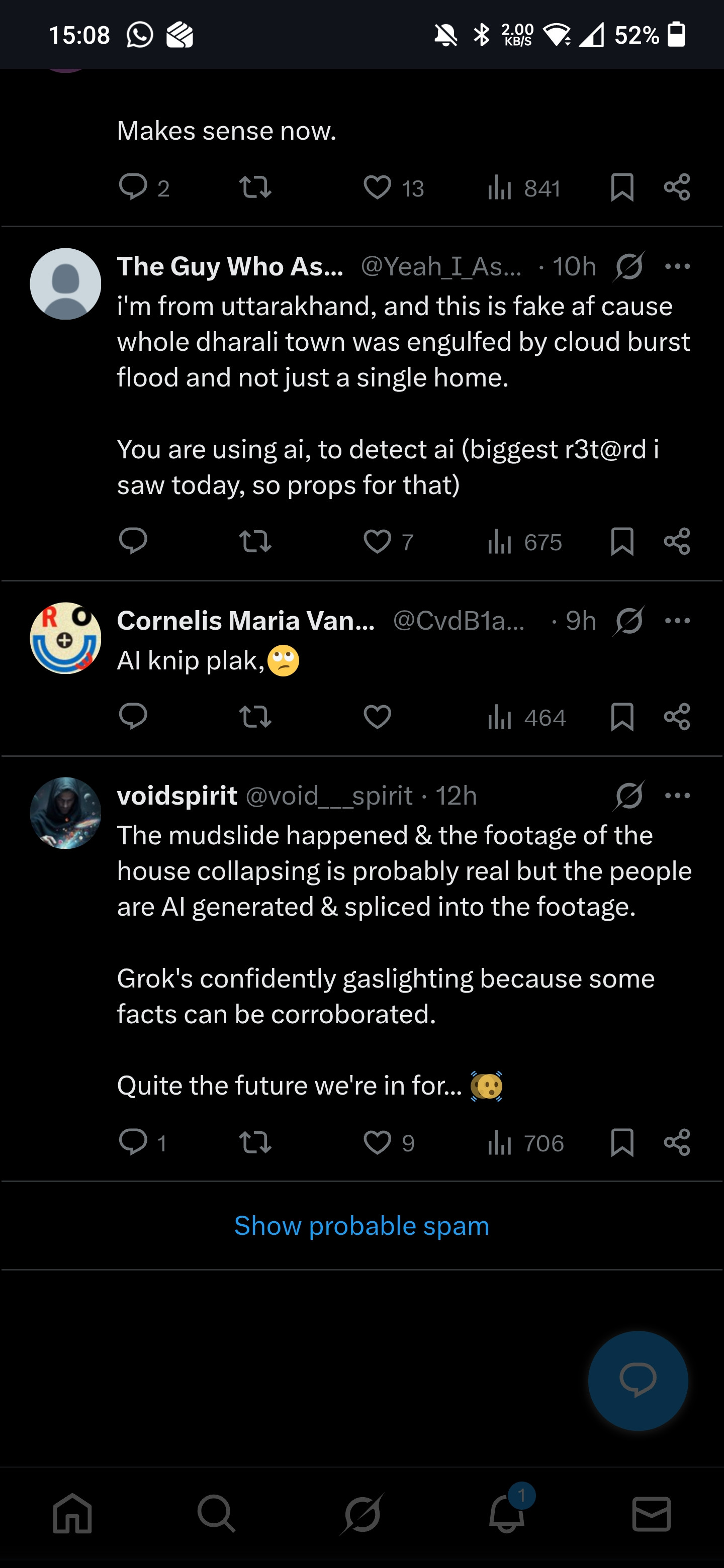724x1568 pixels.
Task: Toggle bookmark on 'Makes sense now' post
Action: 622,187
